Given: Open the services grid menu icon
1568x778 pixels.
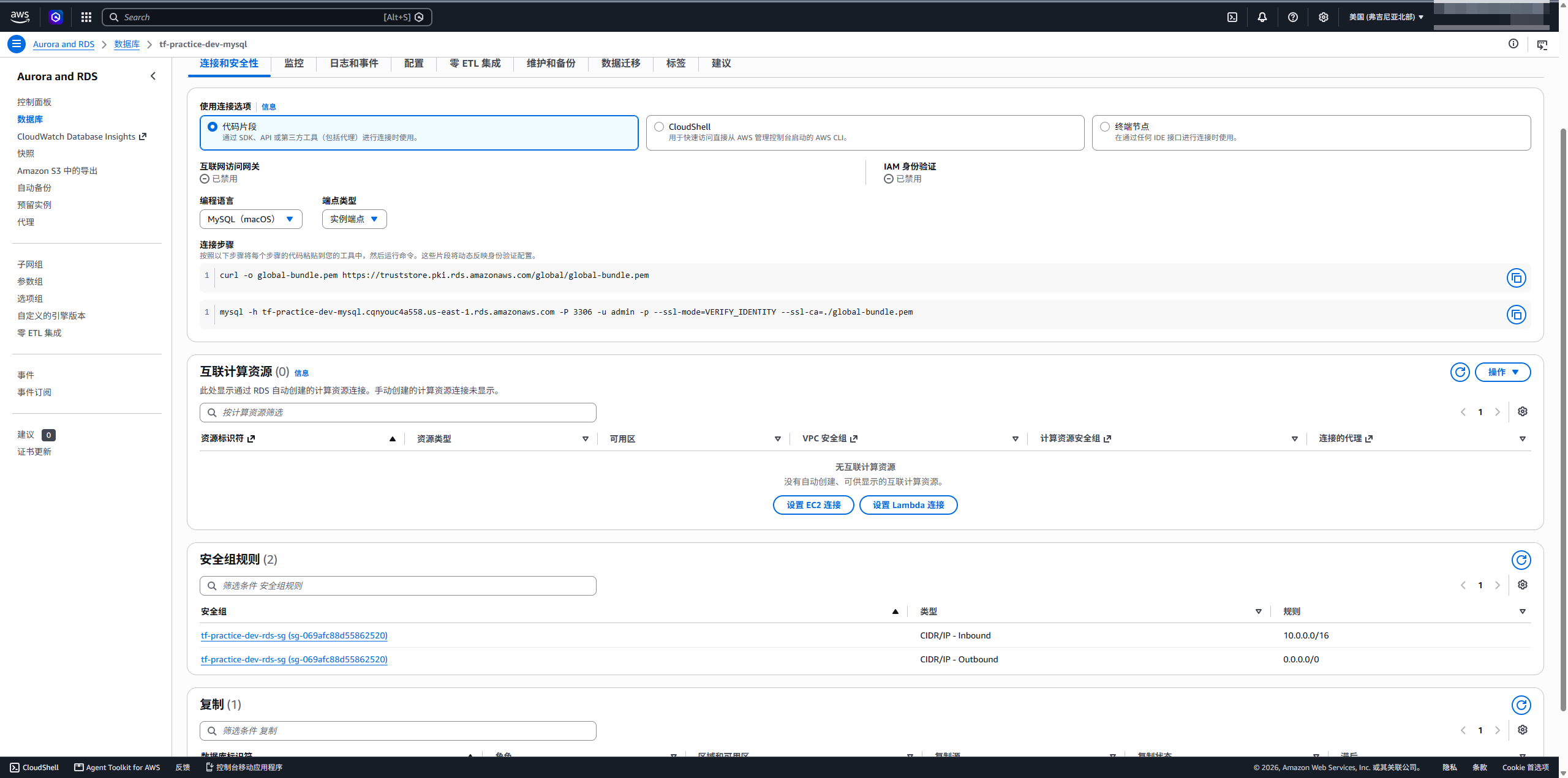Looking at the screenshot, I should pyautogui.click(x=86, y=17).
